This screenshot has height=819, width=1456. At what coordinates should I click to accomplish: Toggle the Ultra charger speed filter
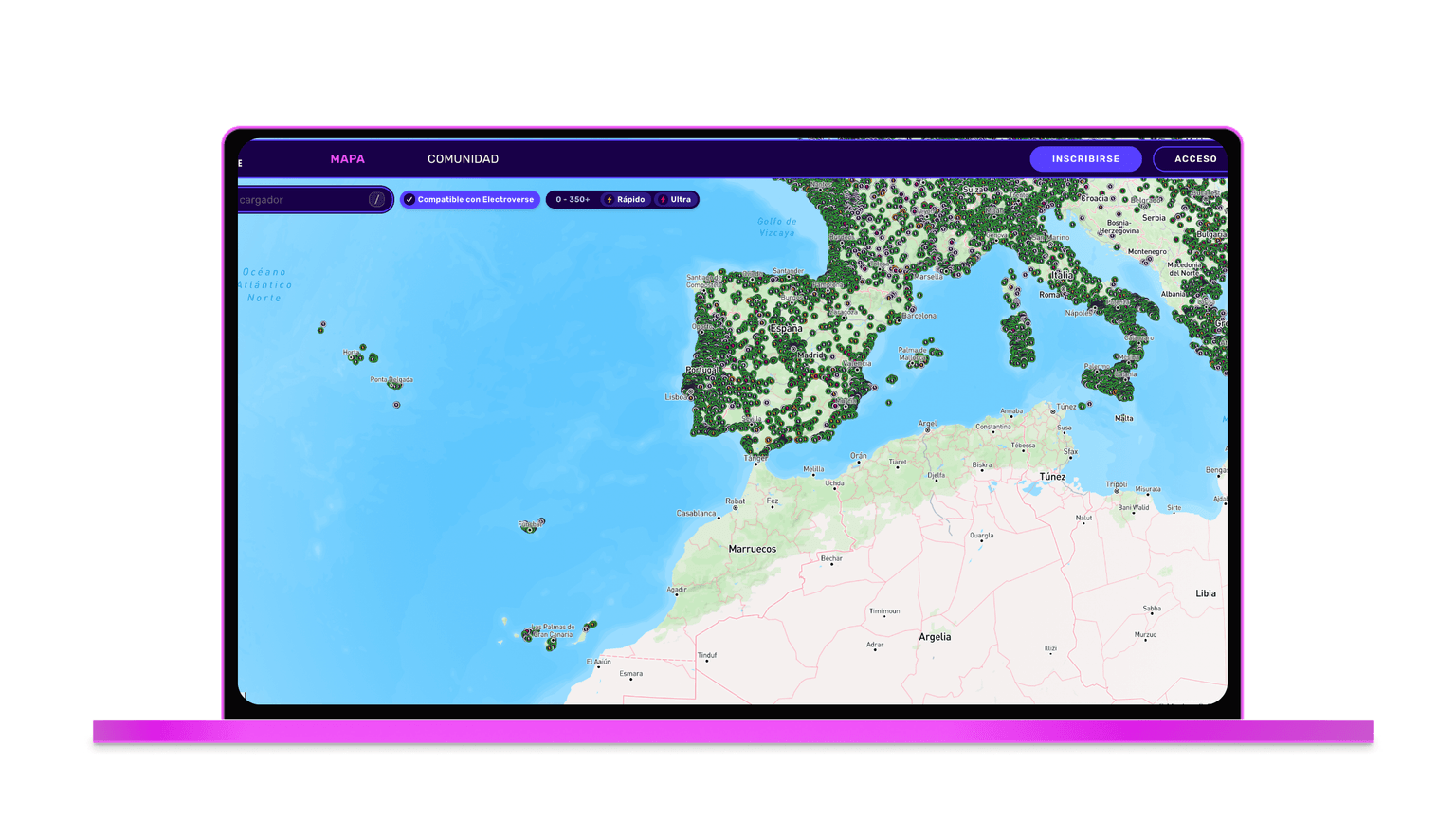pos(676,200)
